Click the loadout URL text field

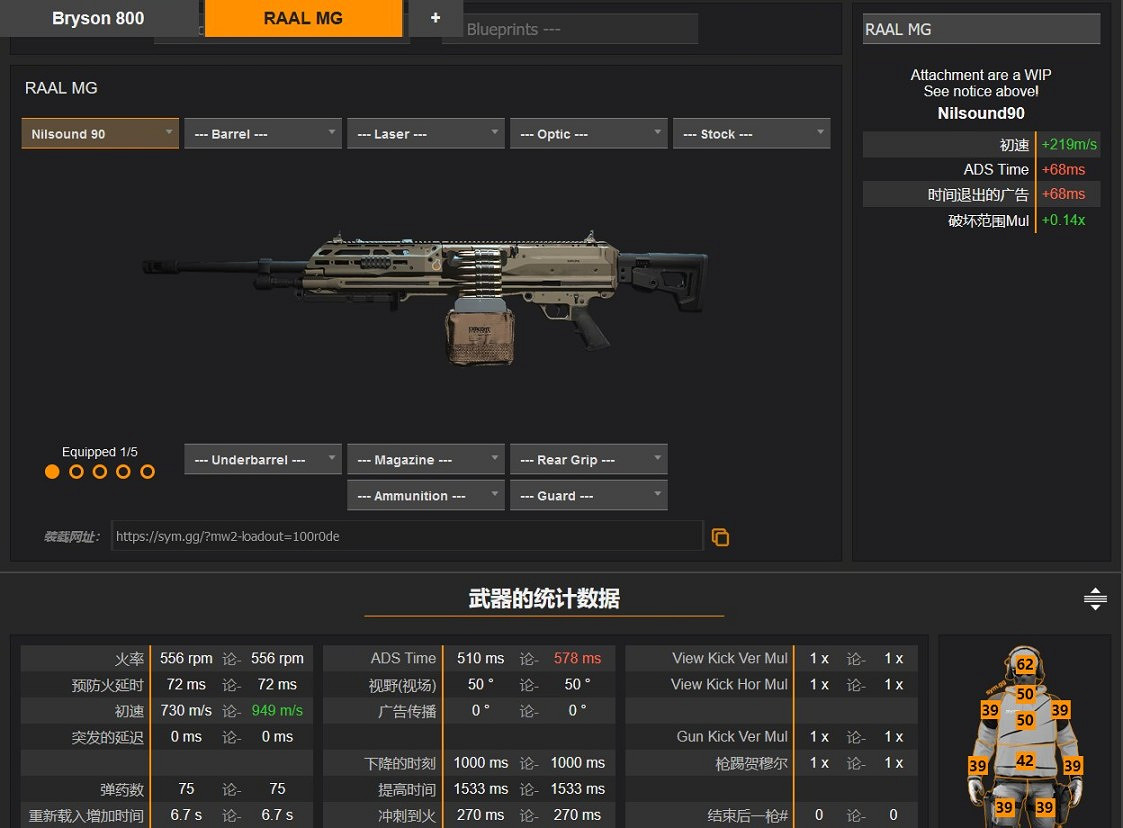click(x=406, y=536)
